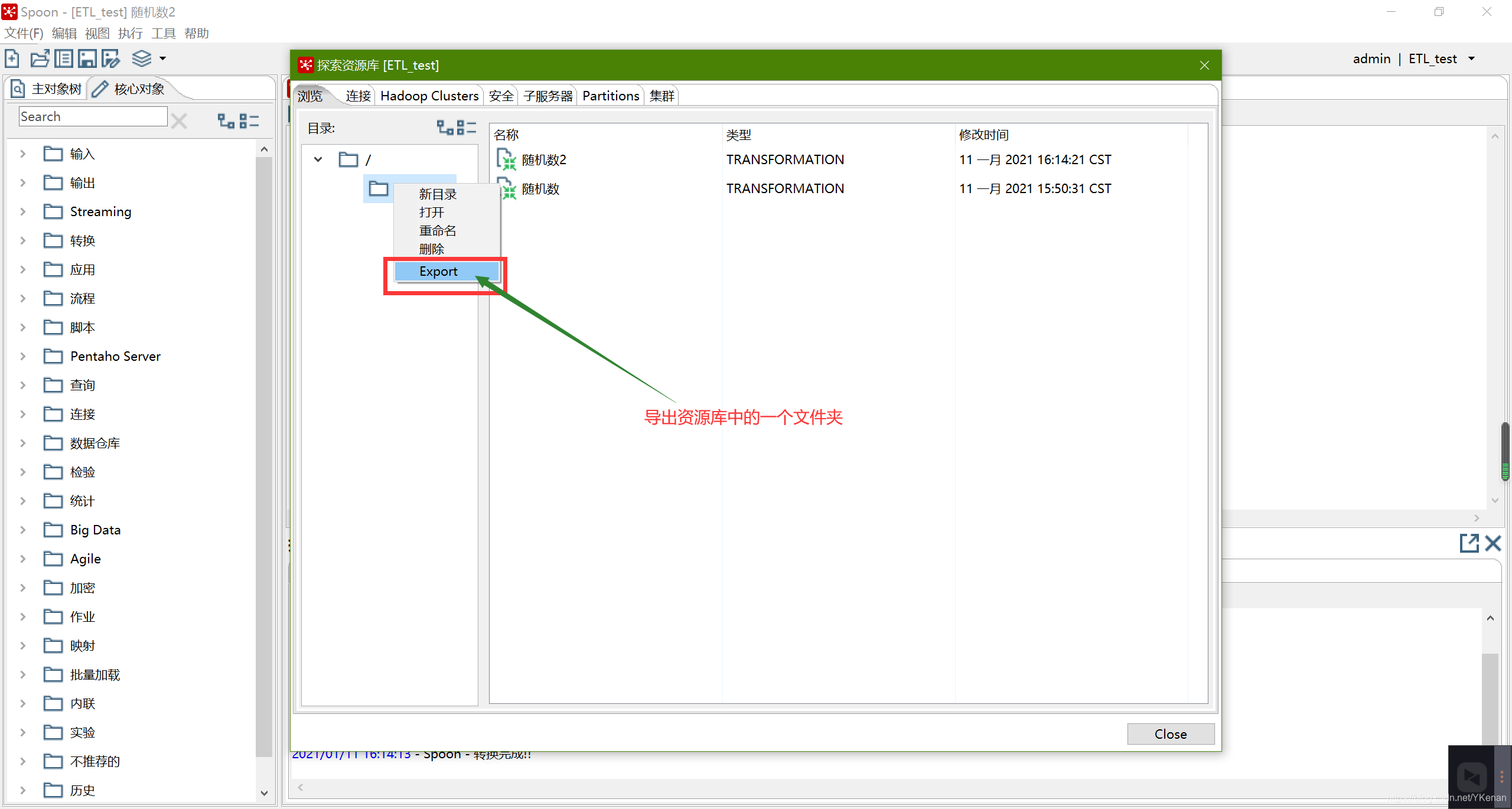The width and height of the screenshot is (1512, 809).
Task: Sort by 修改时间 column header
Action: pos(1071,135)
